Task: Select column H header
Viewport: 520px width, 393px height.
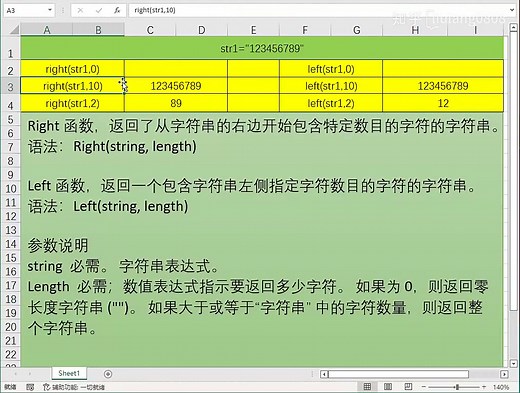Action: [x=415, y=30]
